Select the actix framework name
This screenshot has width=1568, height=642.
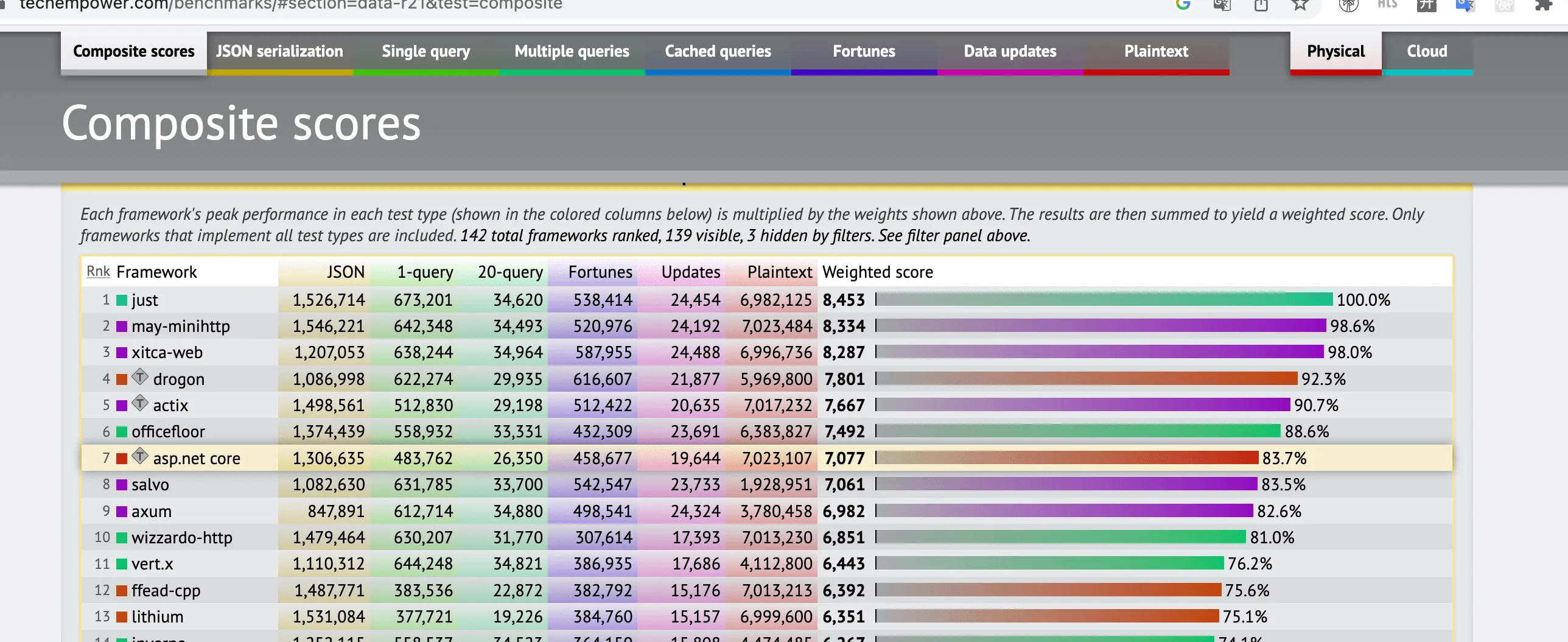pyautogui.click(x=170, y=406)
